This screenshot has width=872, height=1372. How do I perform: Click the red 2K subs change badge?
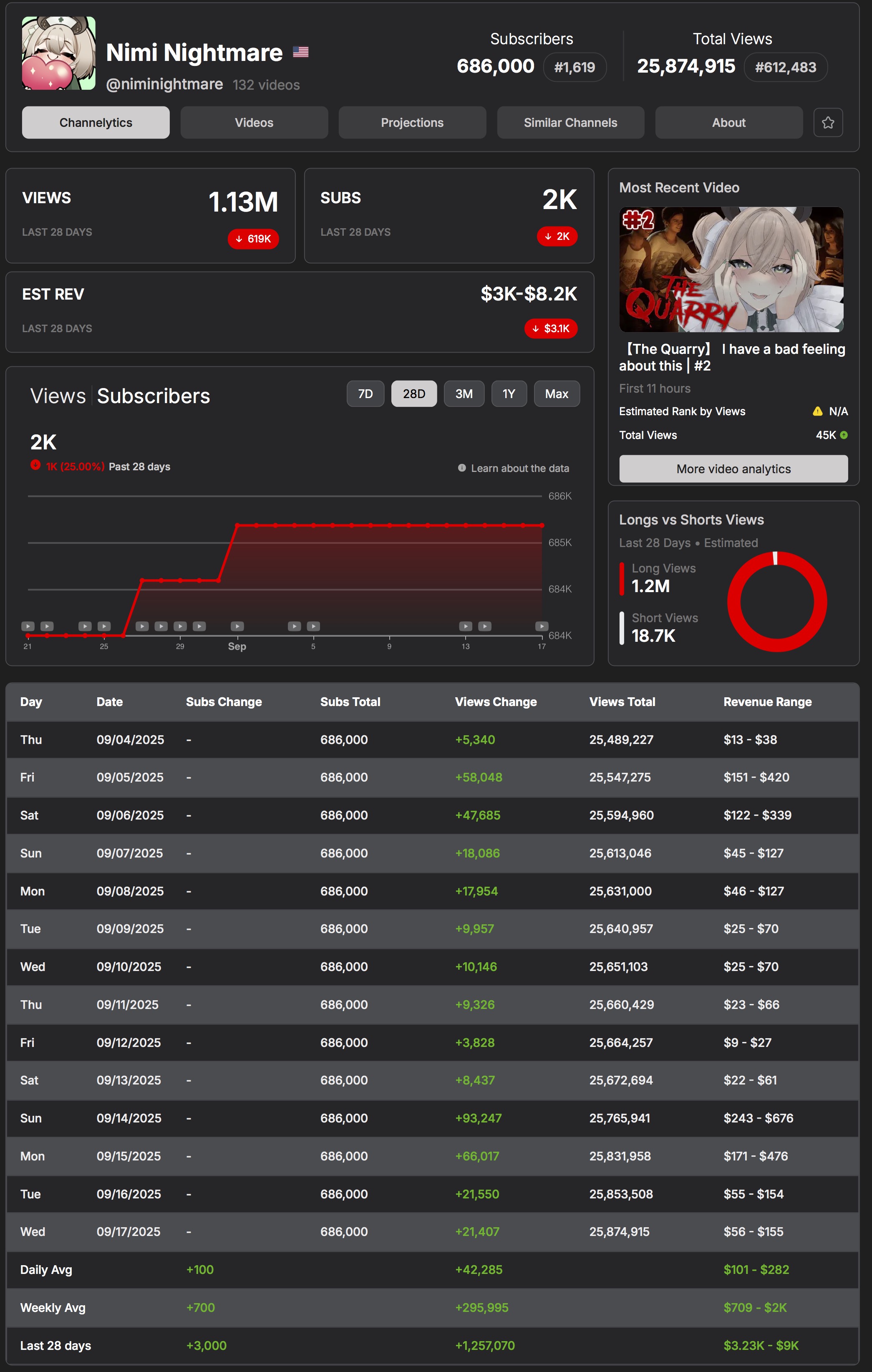[x=557, y=237]
